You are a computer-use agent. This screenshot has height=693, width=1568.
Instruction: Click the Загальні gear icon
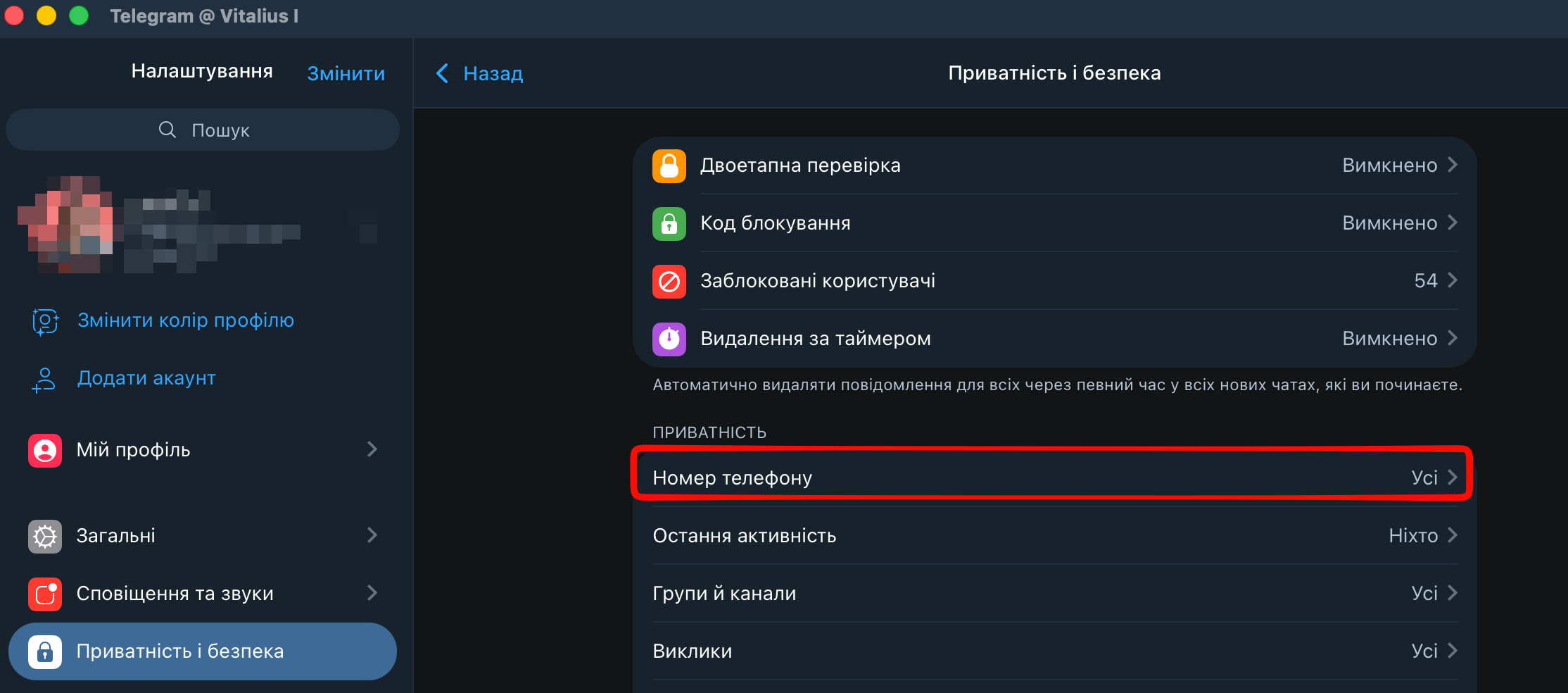point(45,536)
